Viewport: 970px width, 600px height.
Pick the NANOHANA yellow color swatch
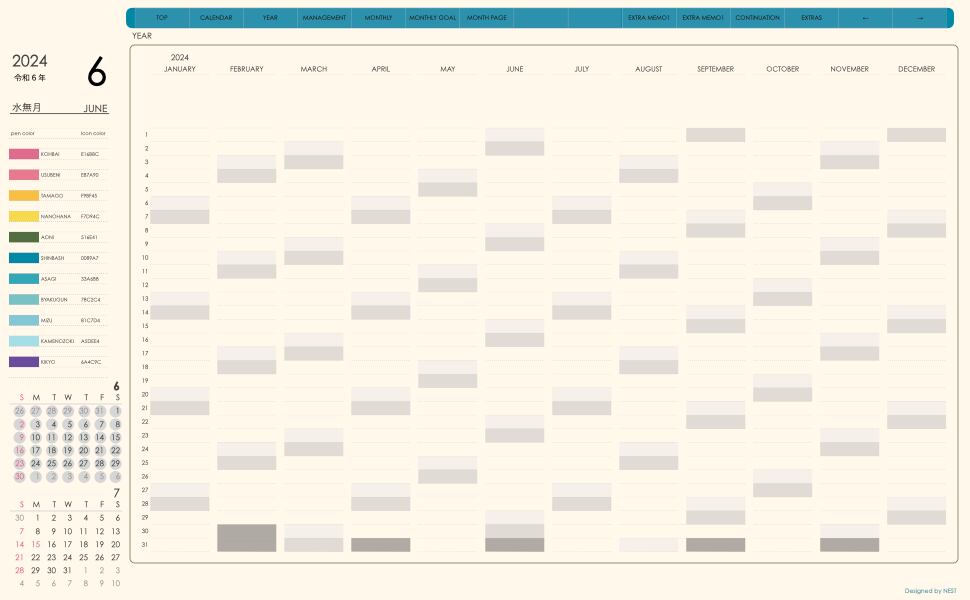(x=24, y=216)
